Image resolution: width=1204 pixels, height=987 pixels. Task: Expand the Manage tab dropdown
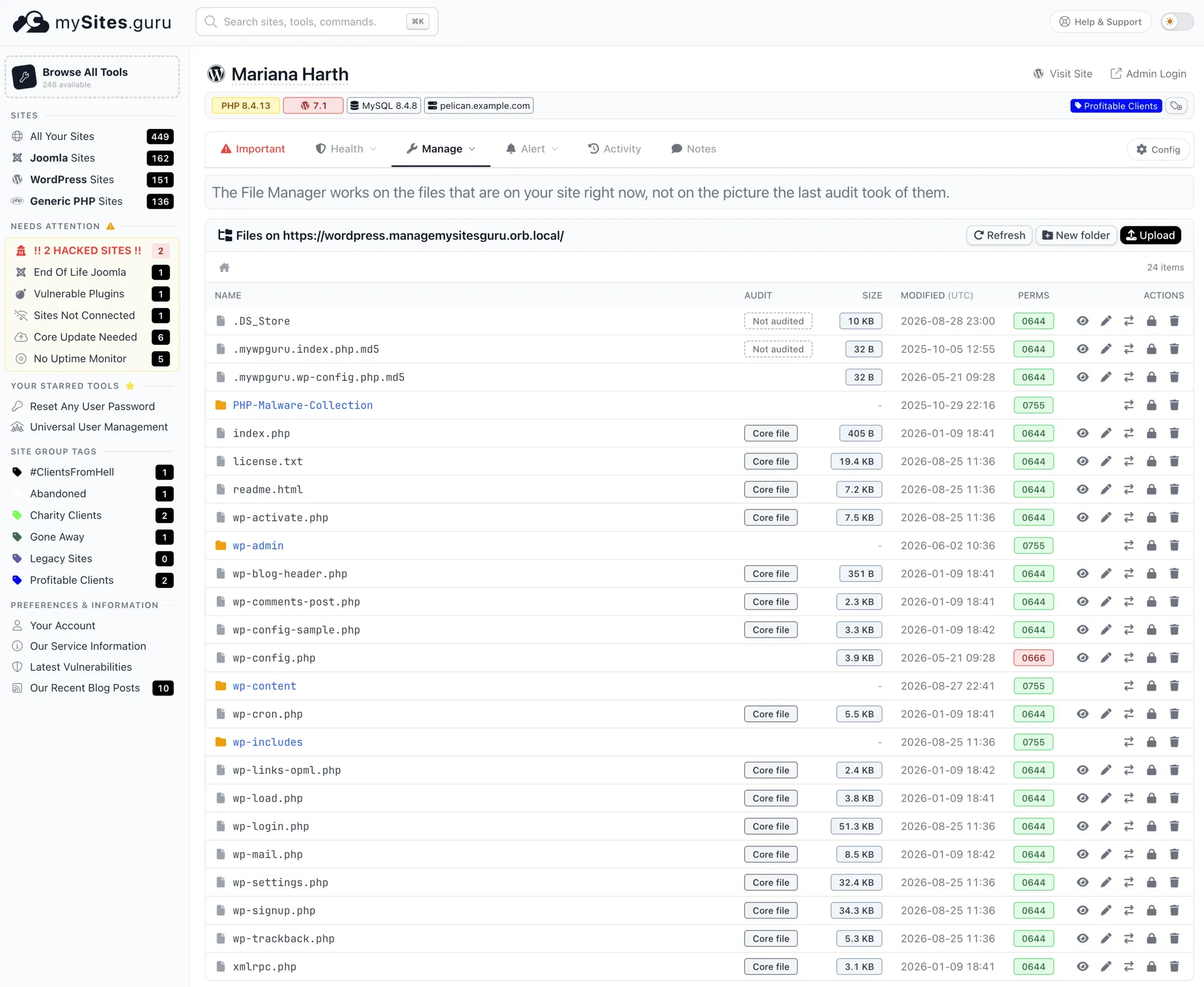pos(441,149)
